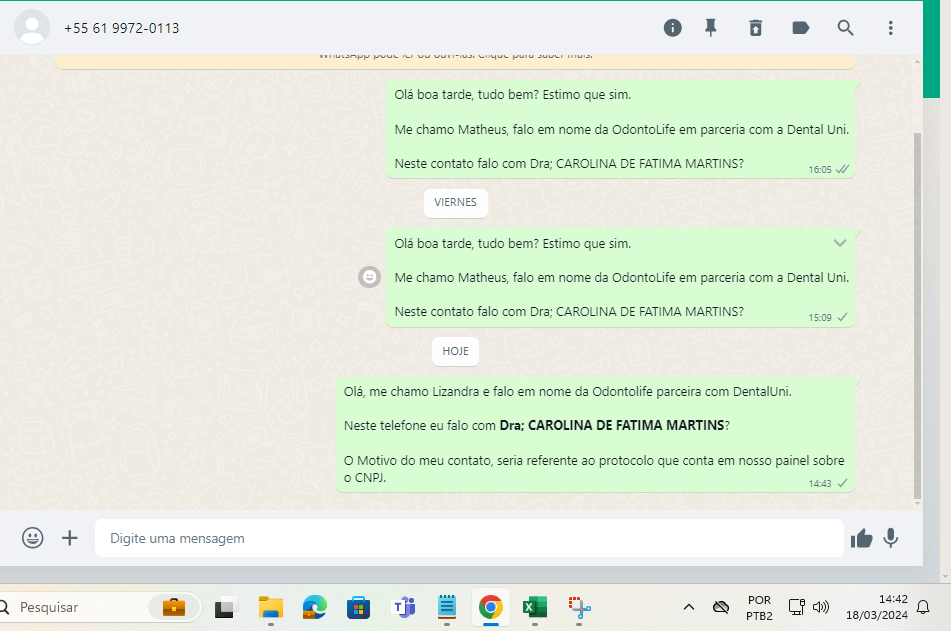The width and height of the screenshot is (951, 631).
Task: Search messages with magnifier icon
Action: point(845,28)
